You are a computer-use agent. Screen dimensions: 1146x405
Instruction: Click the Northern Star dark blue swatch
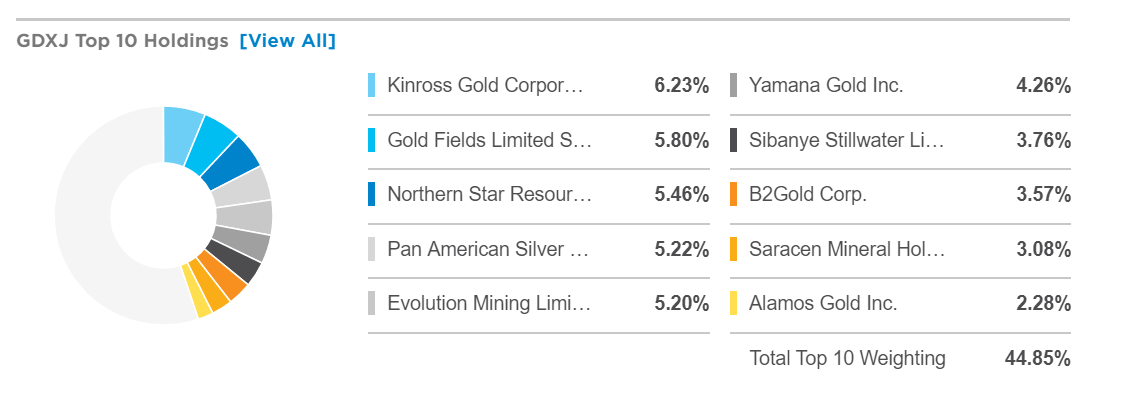(372, 194)
